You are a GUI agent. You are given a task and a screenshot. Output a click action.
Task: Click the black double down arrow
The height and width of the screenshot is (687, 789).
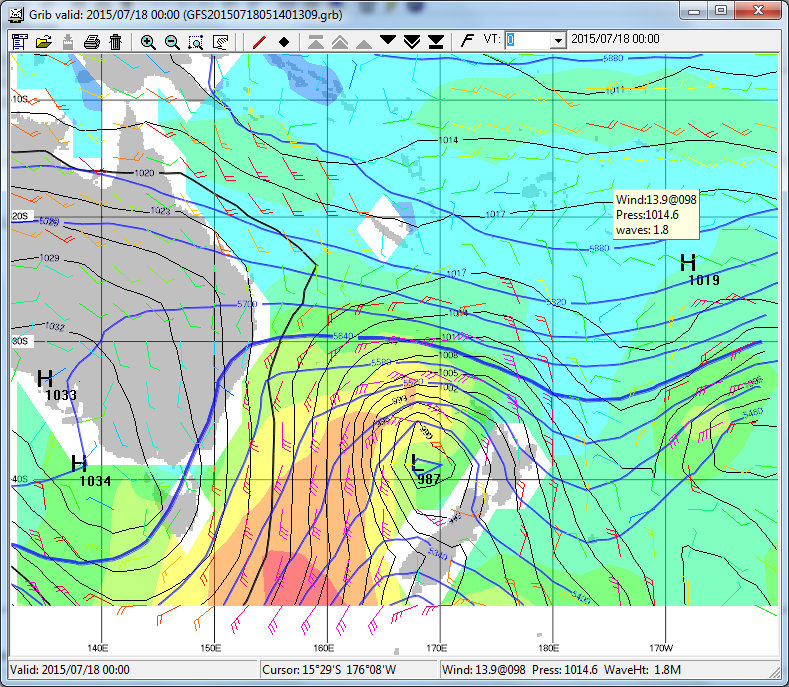pyautogui.click(x=412, y=42)
